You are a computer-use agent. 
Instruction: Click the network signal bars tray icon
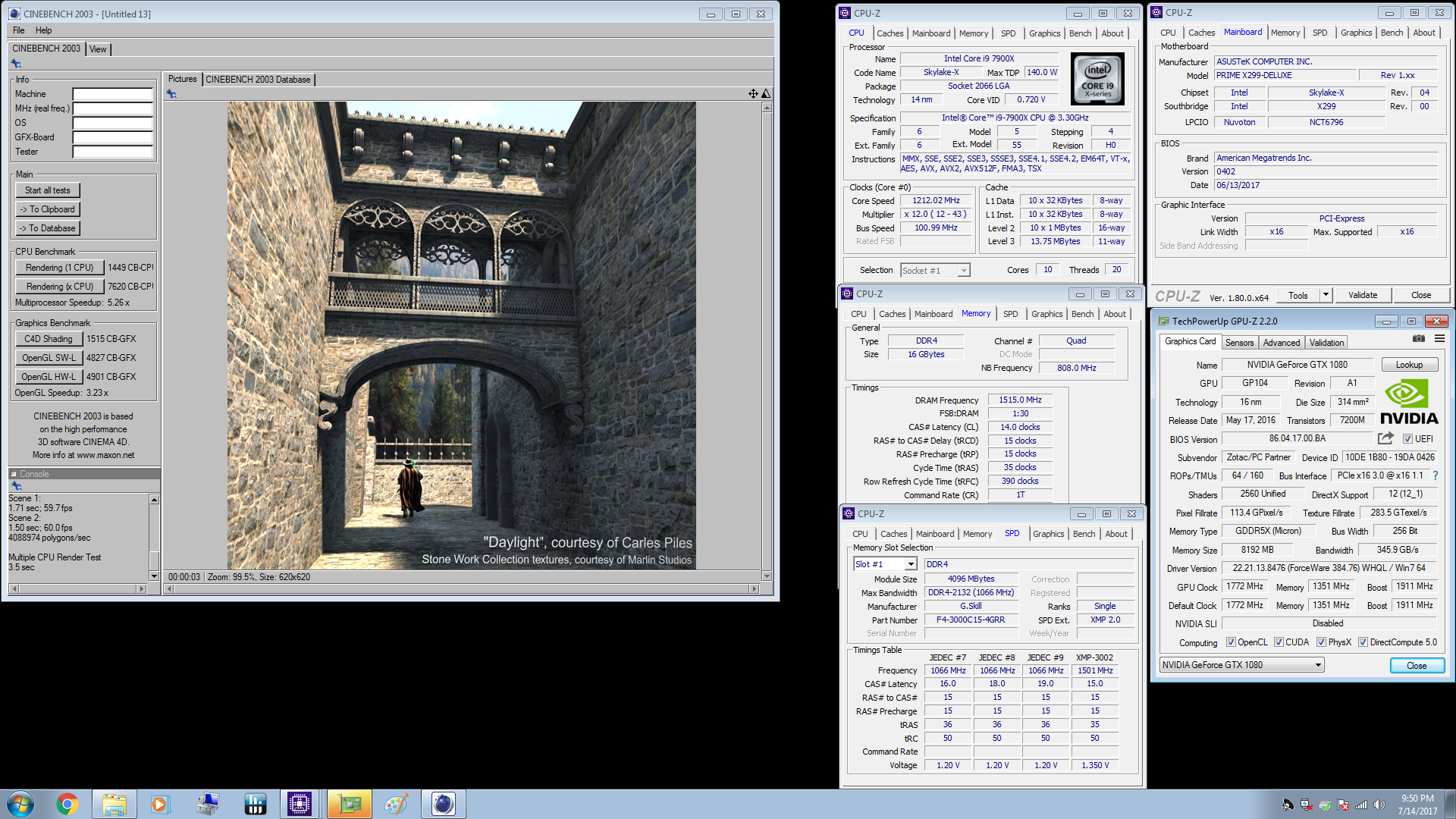coord(1361,805)
